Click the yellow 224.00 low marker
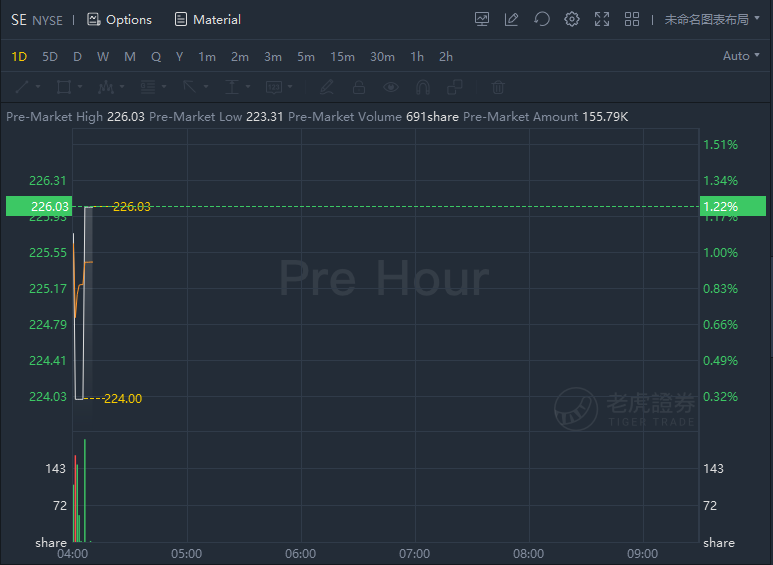Screen dimensions: 773x565 123,398
